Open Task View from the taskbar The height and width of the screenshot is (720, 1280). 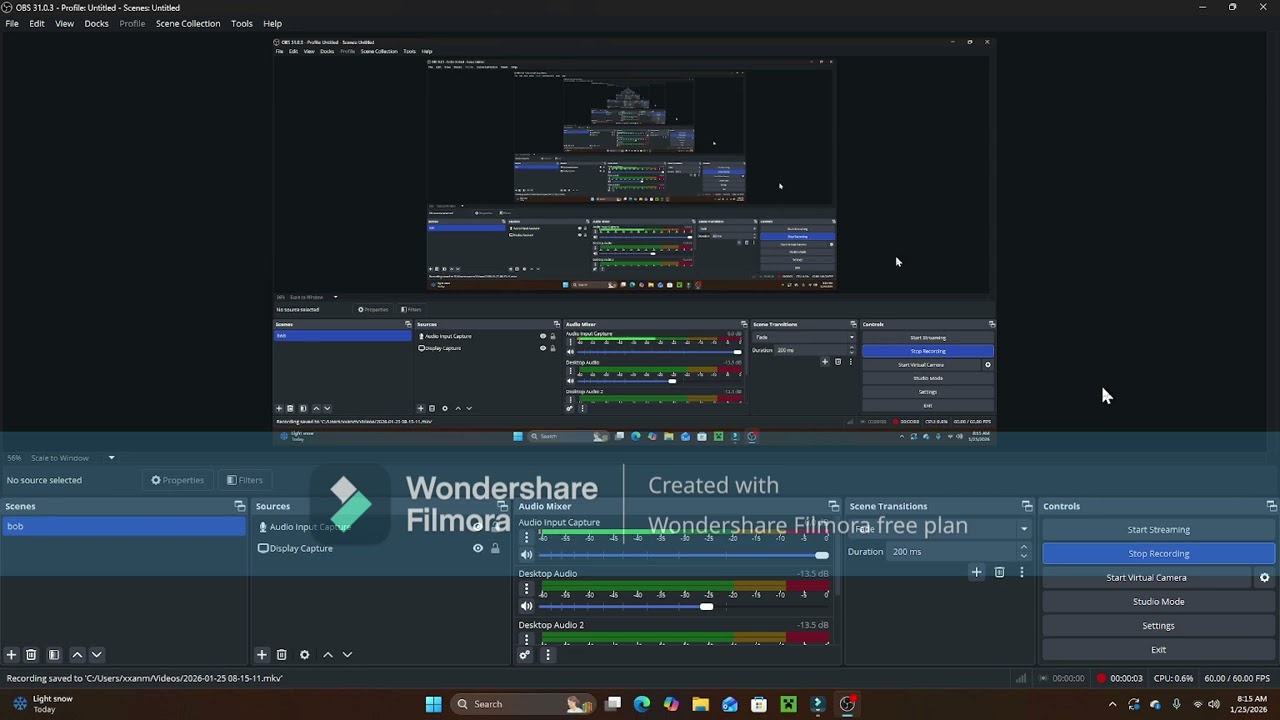(613, 704)
